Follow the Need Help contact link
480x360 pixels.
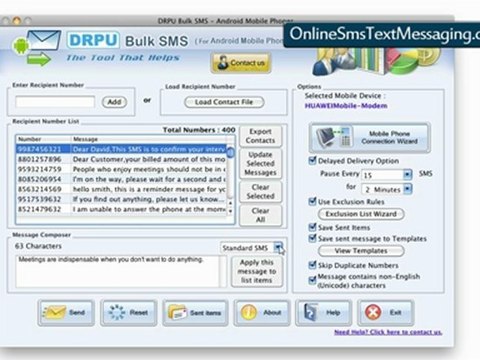coord(388,332)
